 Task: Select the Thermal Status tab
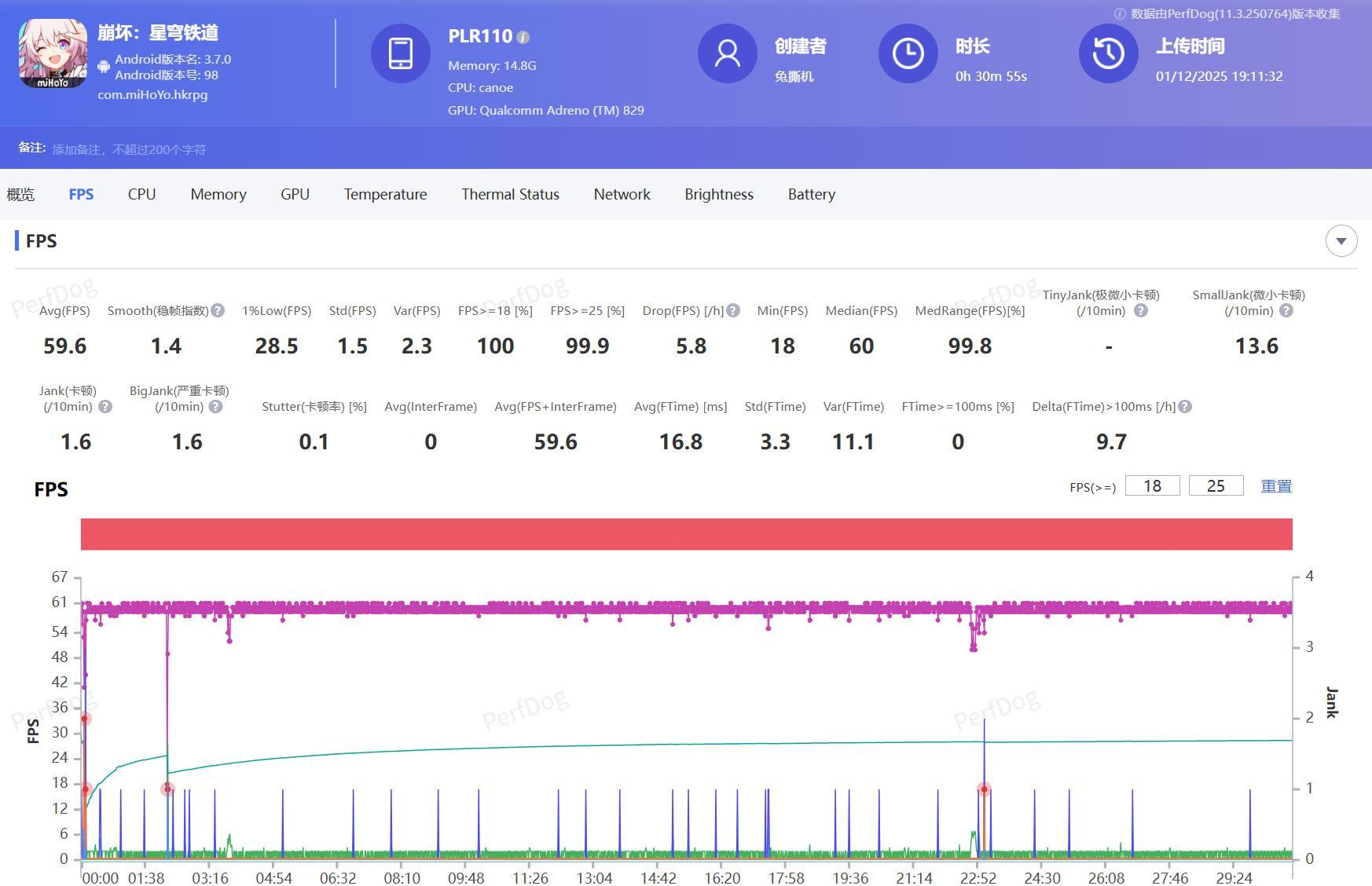point(510,194)
